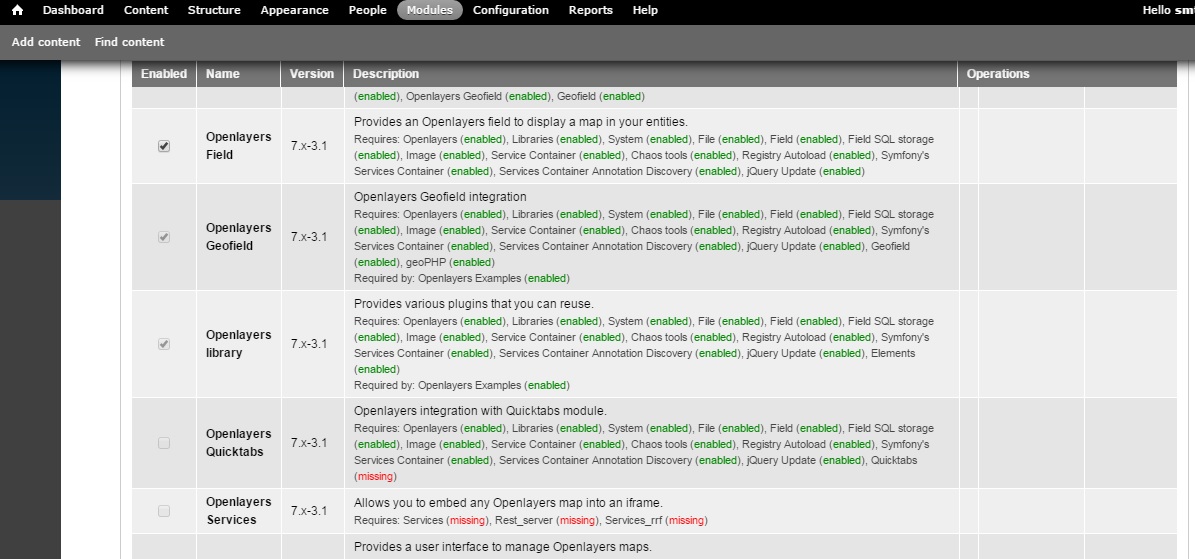Click the Version column header
This screenshot has width=1195, height=559.
coord(312,74)
